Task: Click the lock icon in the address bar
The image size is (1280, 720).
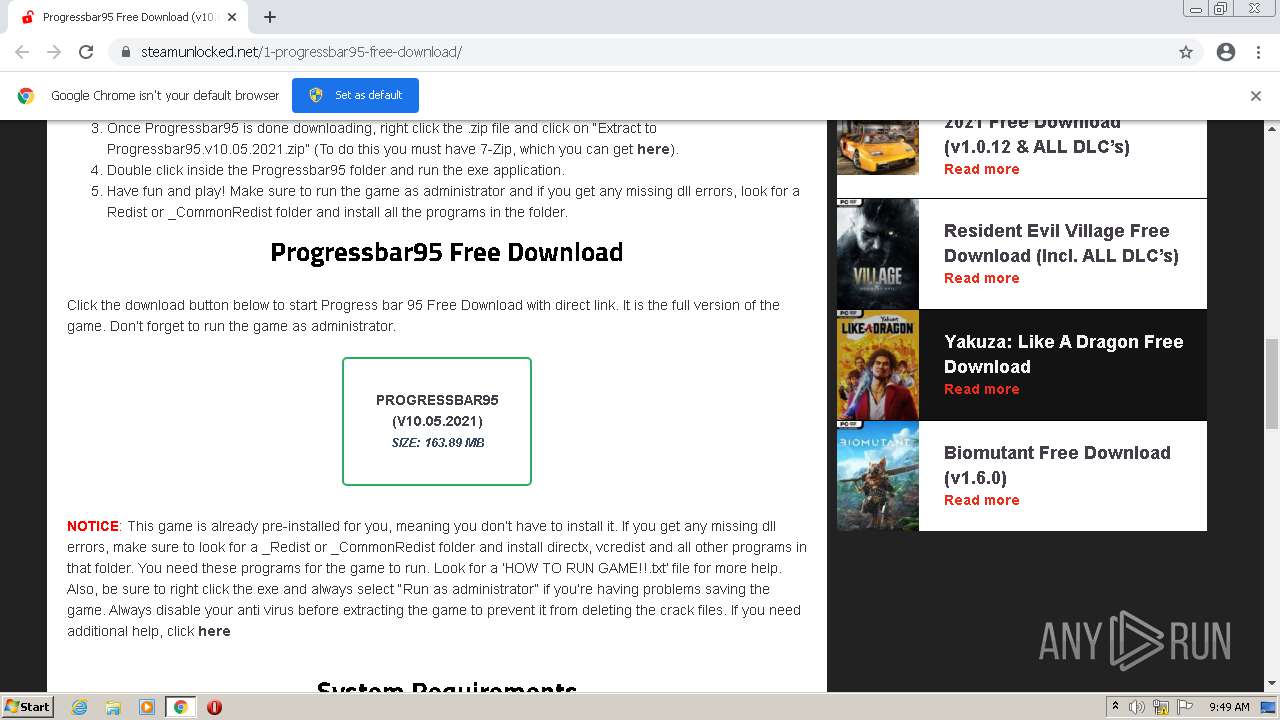Action: tap(126, 52)
